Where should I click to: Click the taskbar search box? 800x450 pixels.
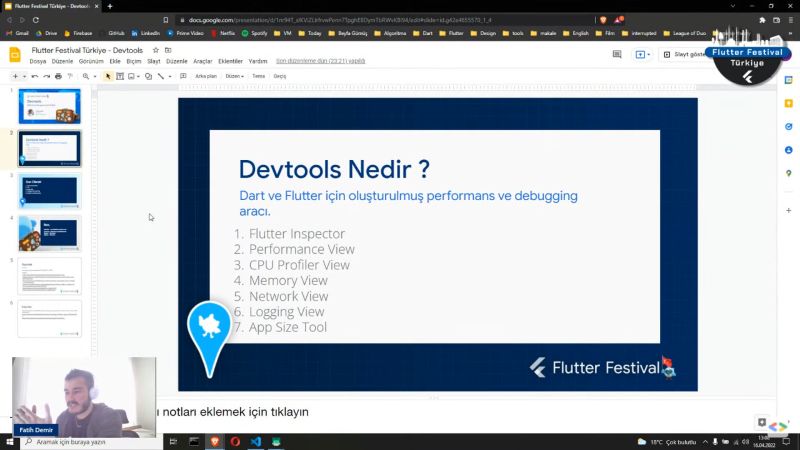[92, 442]
